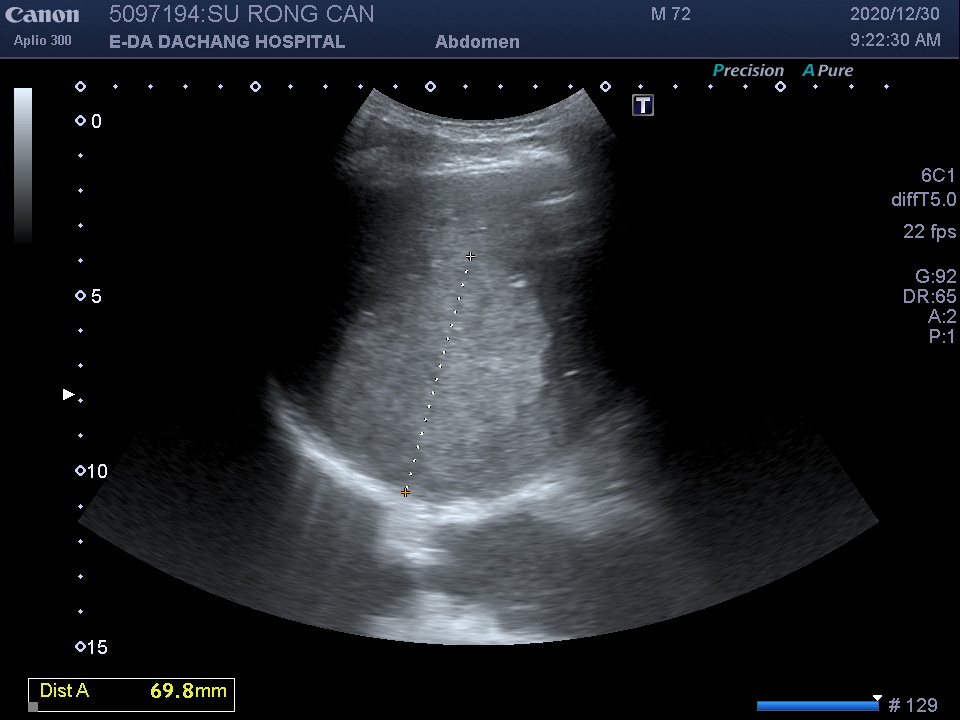
Task: Click the DR:65 dynamic range value
Action: click(929, 296)
